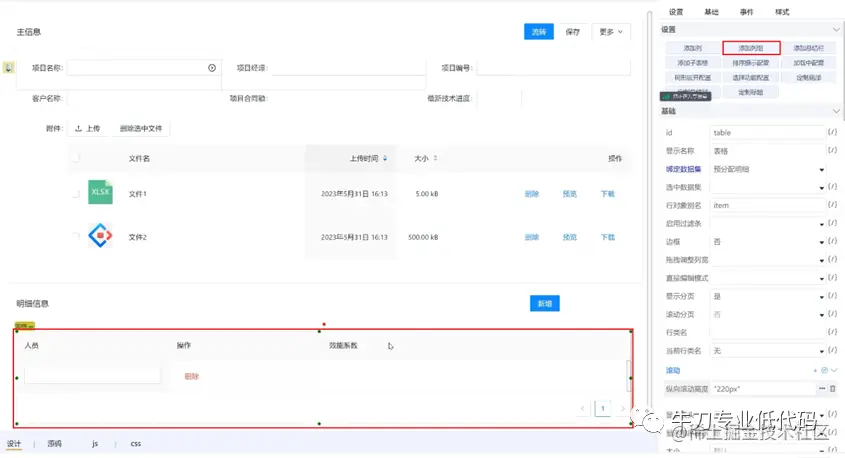The width and height of the screenshot is (845, 458).
Task: Toggle the checkbox for 文件1 row
Action: pos(75,194)
